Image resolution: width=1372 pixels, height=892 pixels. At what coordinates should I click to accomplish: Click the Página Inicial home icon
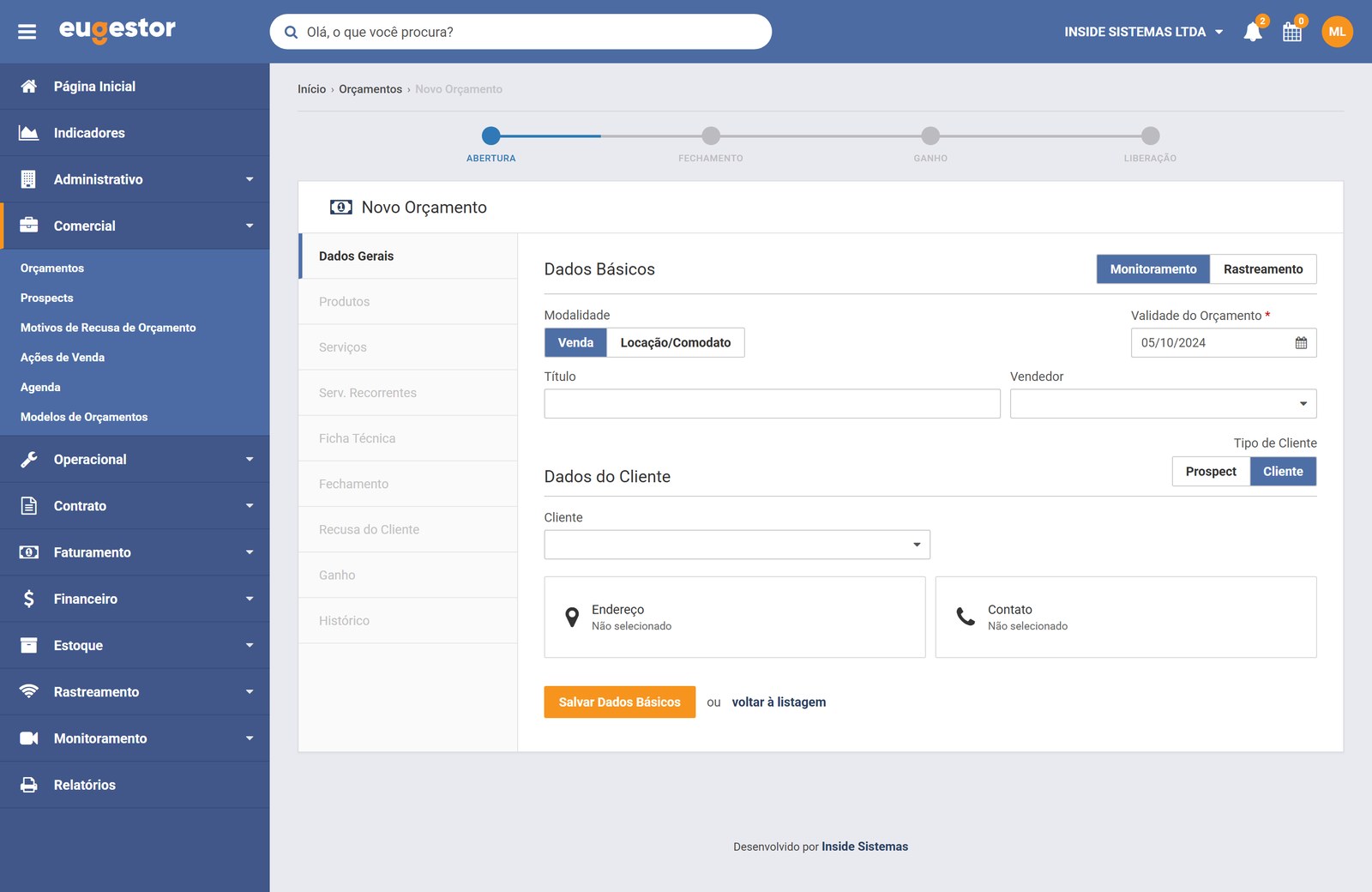(x=28, y=87)
